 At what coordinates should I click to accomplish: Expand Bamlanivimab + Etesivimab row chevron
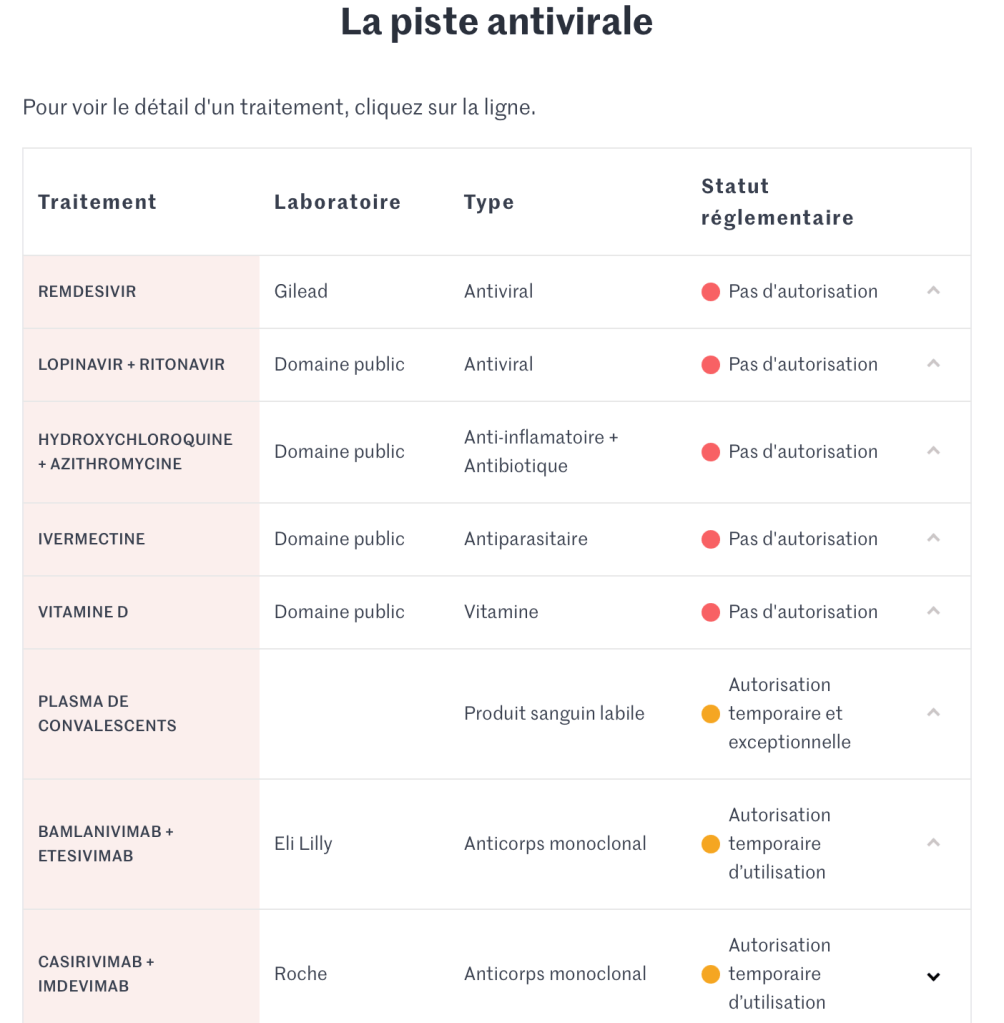(933, 843)
